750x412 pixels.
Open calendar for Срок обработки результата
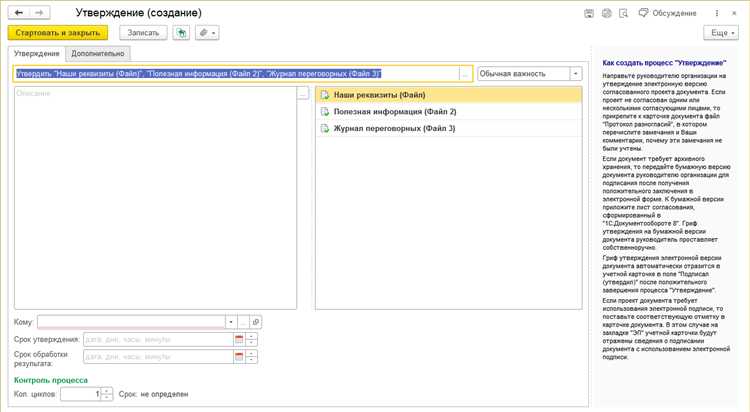(239, 356)
